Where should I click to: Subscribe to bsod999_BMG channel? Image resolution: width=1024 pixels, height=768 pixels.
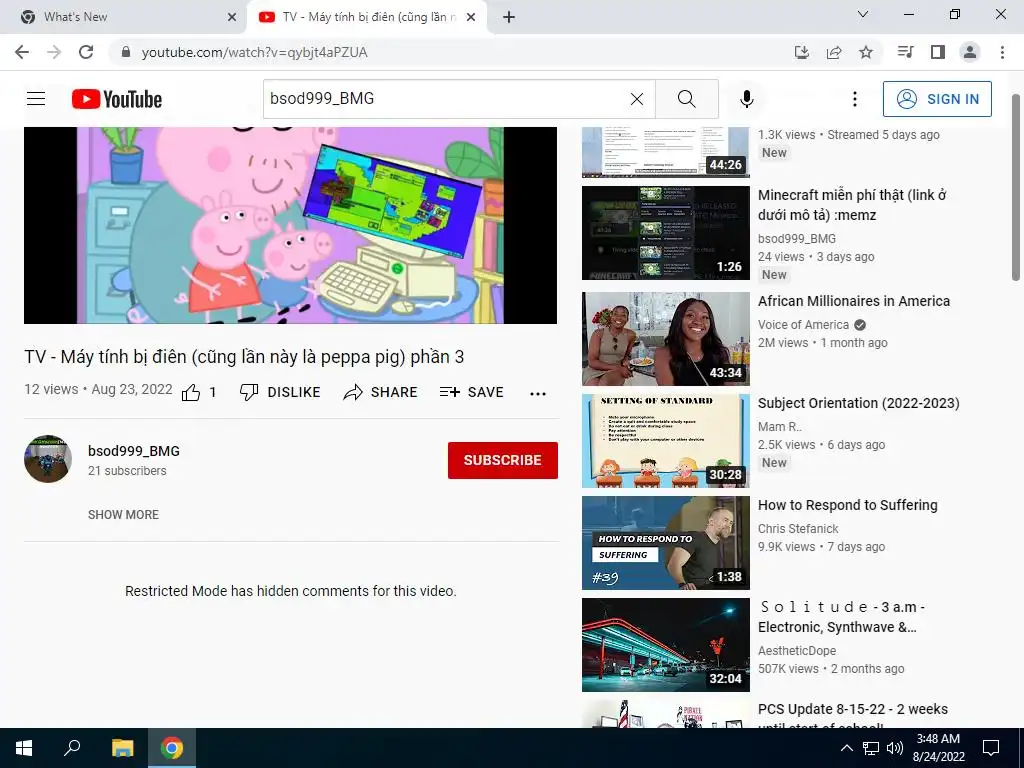[502, 460]
